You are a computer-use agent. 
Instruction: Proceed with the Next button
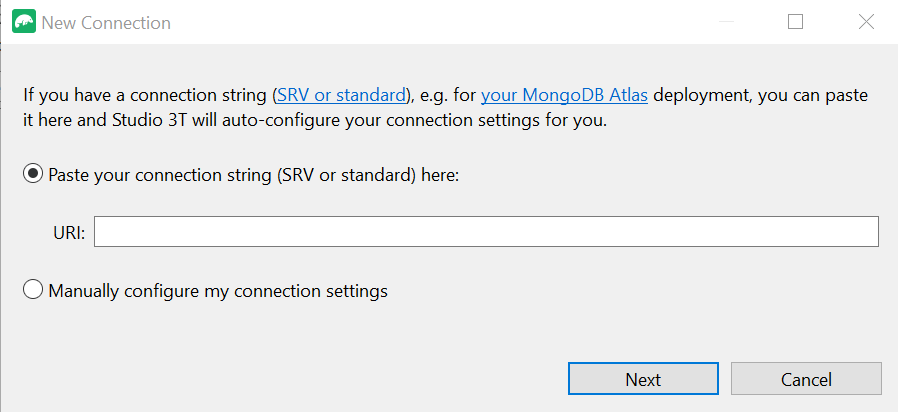(643, 379)
